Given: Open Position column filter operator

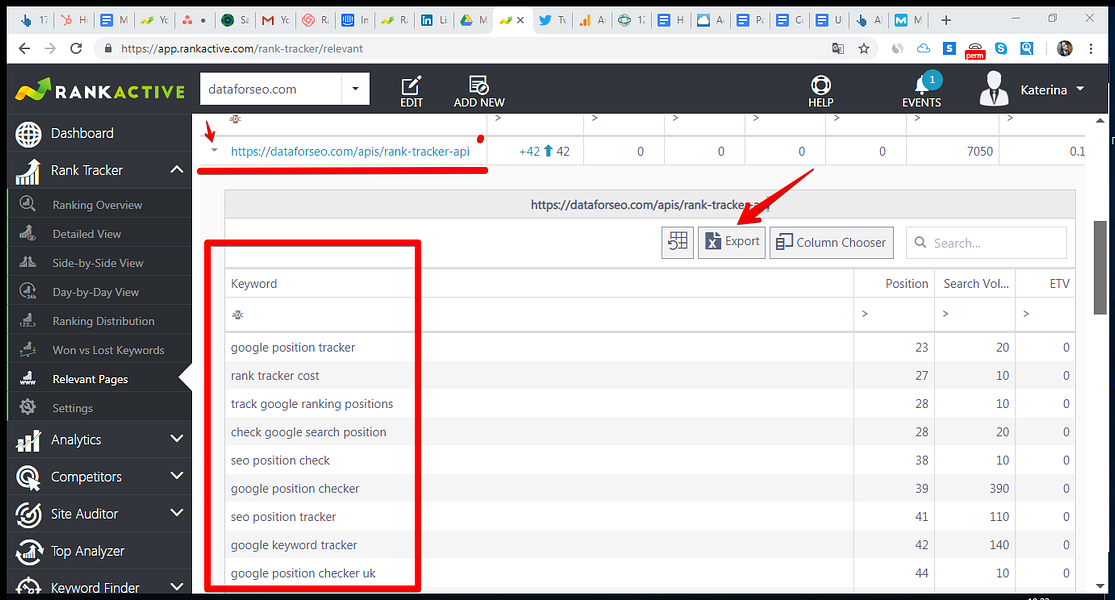Looking at the screenshot, I should [865, 314].
